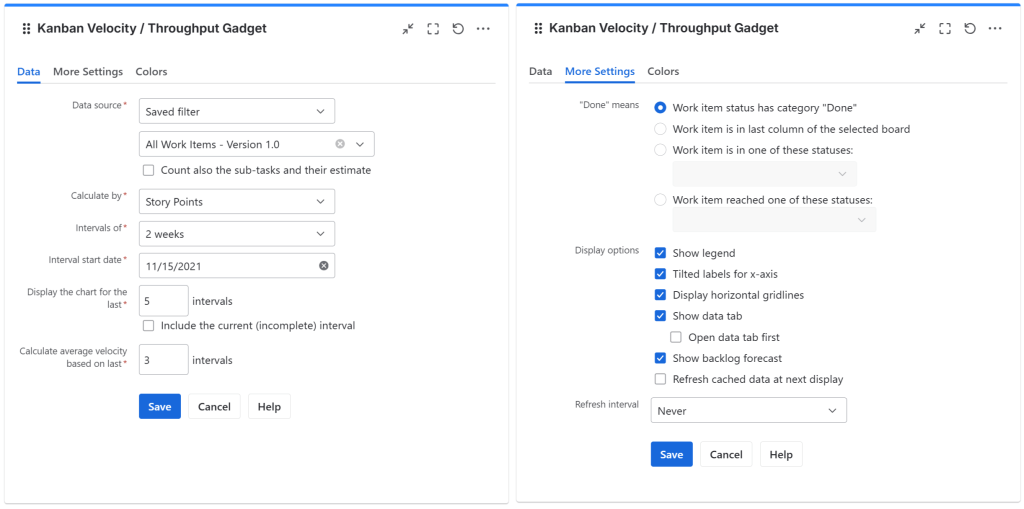Clear the interval start date field

[x=324, y=266]
